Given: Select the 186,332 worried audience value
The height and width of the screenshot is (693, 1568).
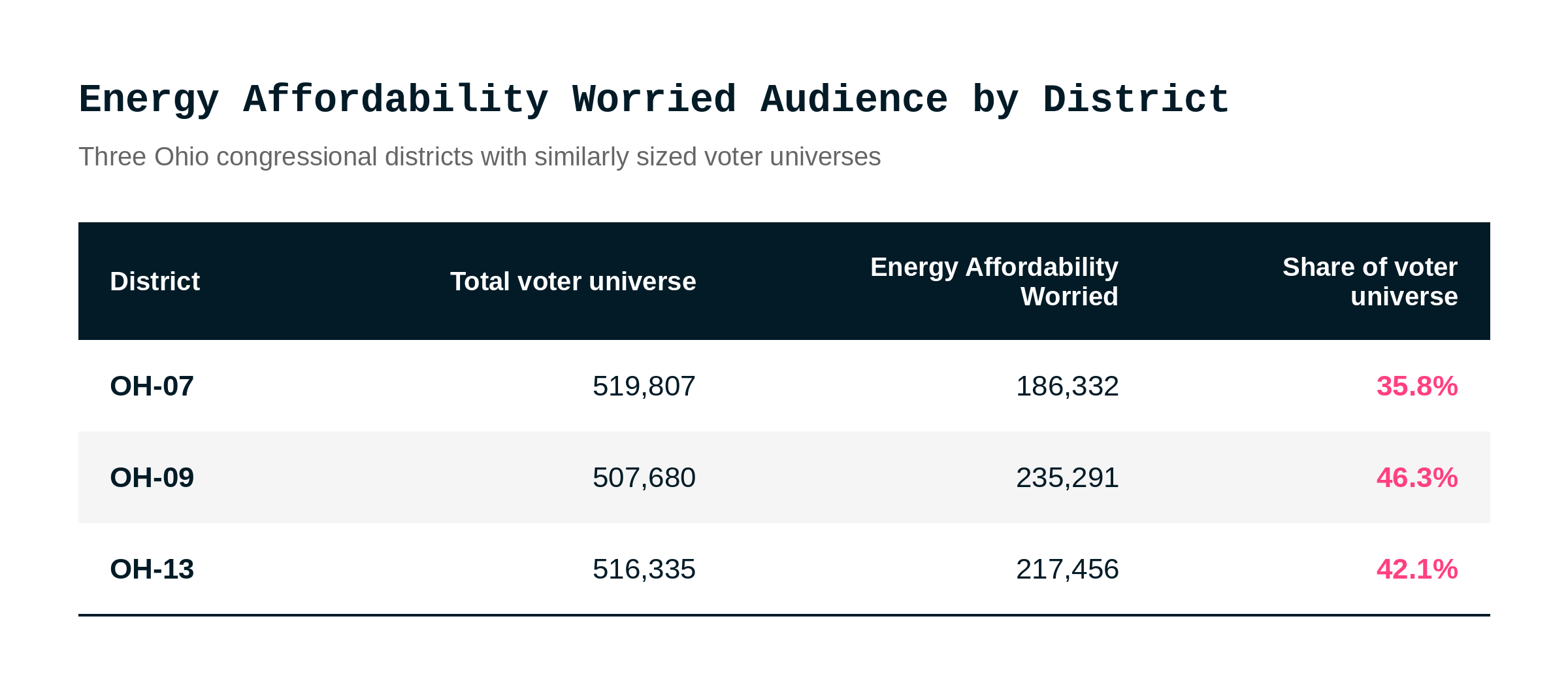Looking at the screenshot, I should coord(1067,386).
